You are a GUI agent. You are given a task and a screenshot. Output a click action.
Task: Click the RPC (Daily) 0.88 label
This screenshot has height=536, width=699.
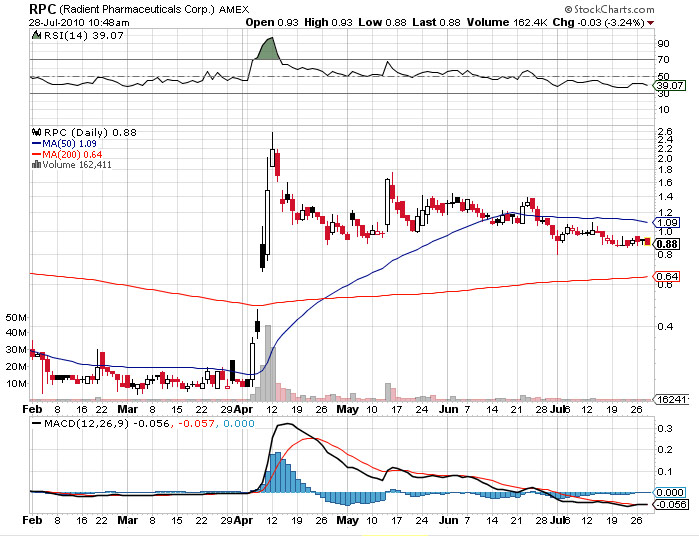[x=90, y=132]
